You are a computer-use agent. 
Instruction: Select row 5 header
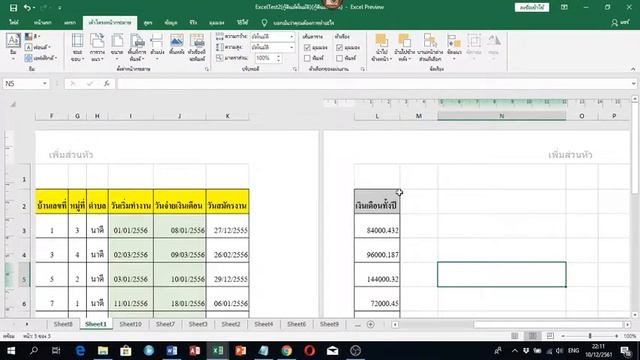[24, 275]
